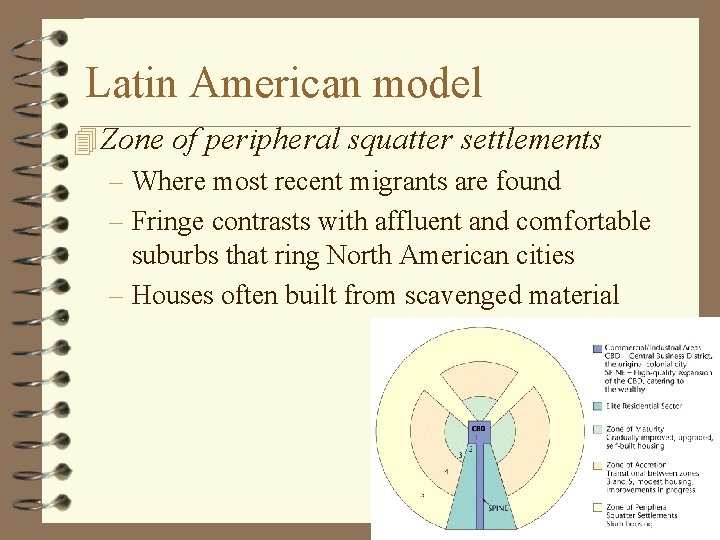Click the 'Zone of Accretion' legend text
This screenshot has width=720, height=540.
click(636, 465)
